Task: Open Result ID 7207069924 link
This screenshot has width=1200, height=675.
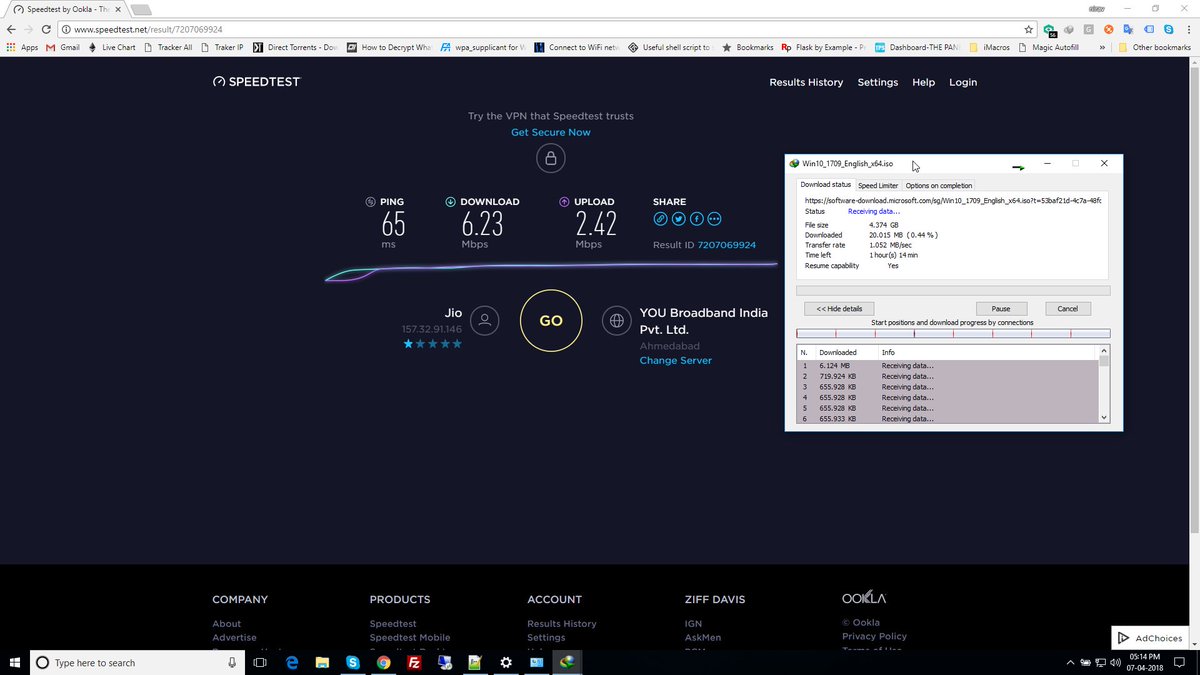Action: (x=726, y=245)
